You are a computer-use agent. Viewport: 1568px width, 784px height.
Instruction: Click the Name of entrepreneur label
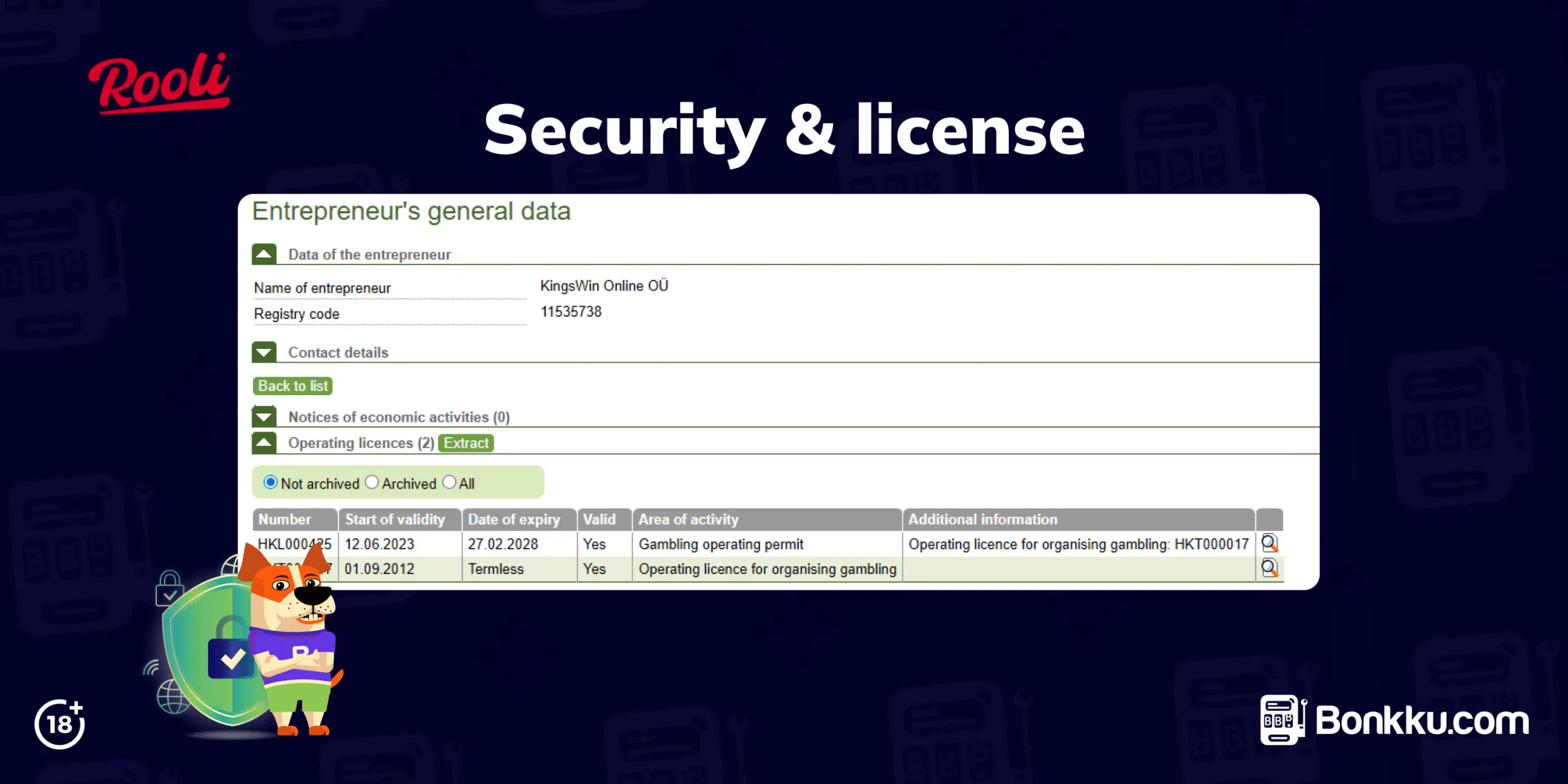322,288
